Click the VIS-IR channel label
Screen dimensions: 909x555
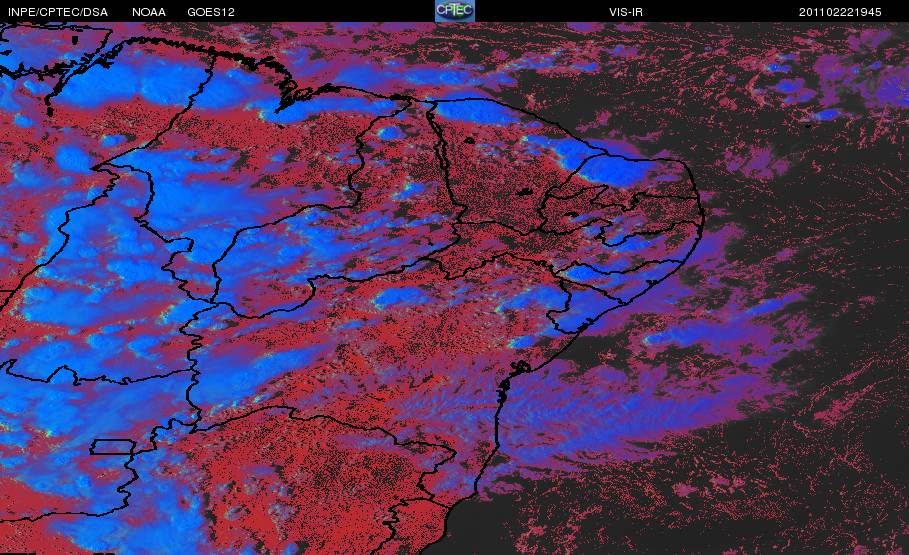coord(626,12)
